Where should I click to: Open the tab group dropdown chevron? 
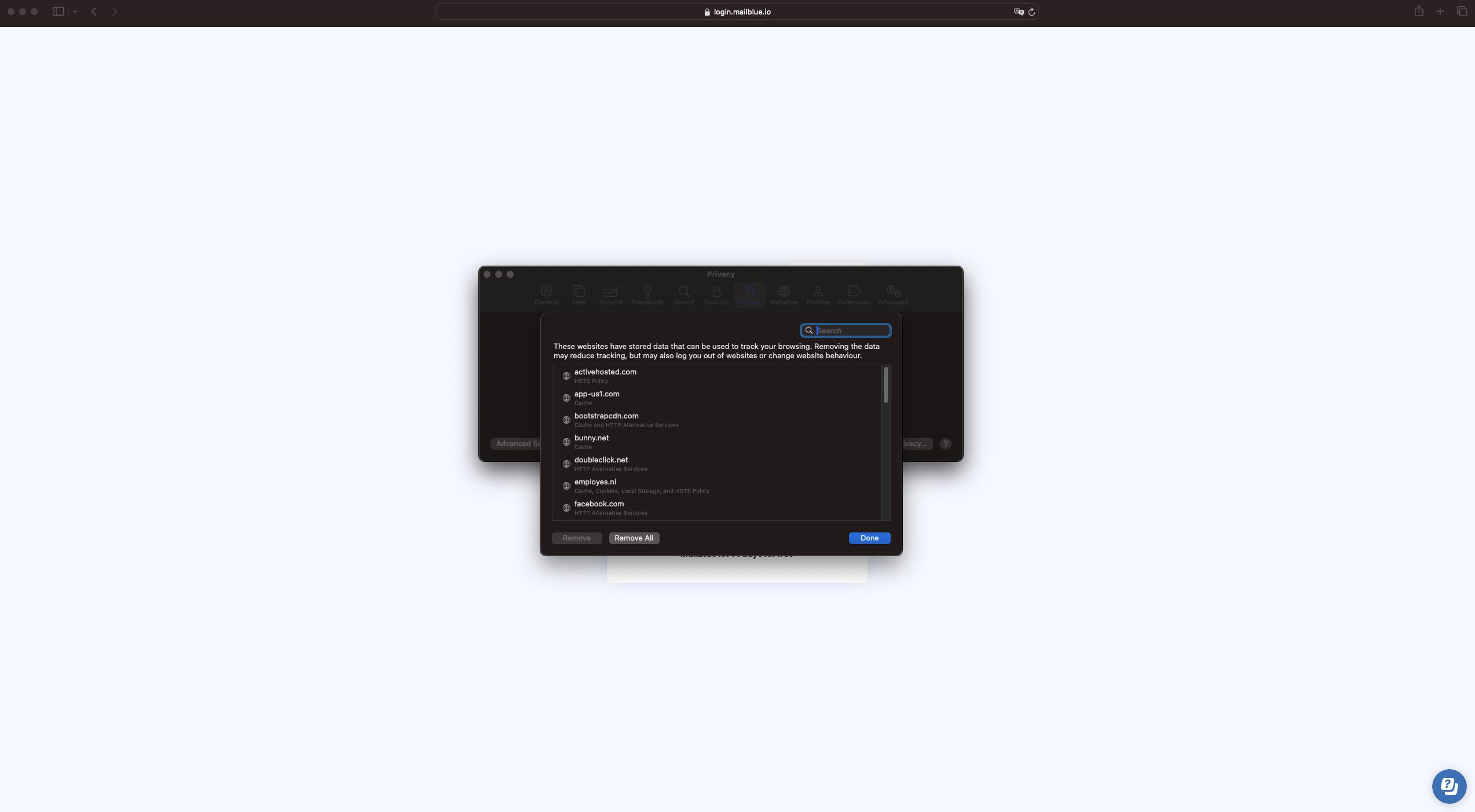point(75,12)
